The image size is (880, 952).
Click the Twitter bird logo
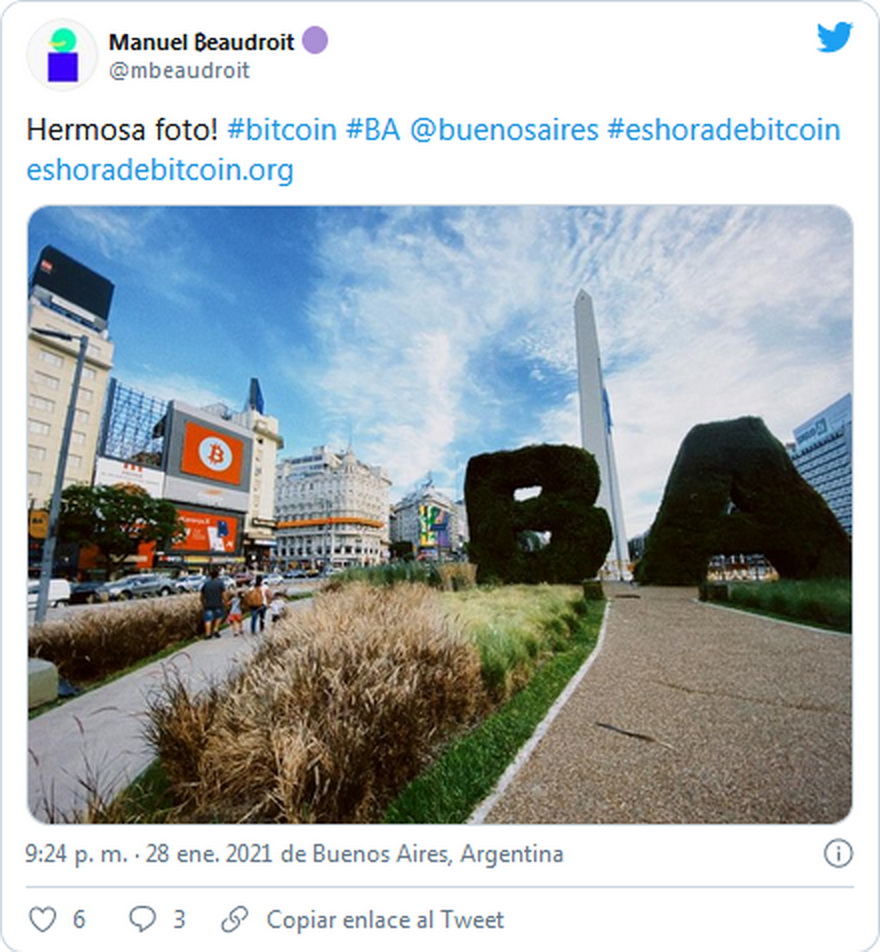[x=834, y=38]
